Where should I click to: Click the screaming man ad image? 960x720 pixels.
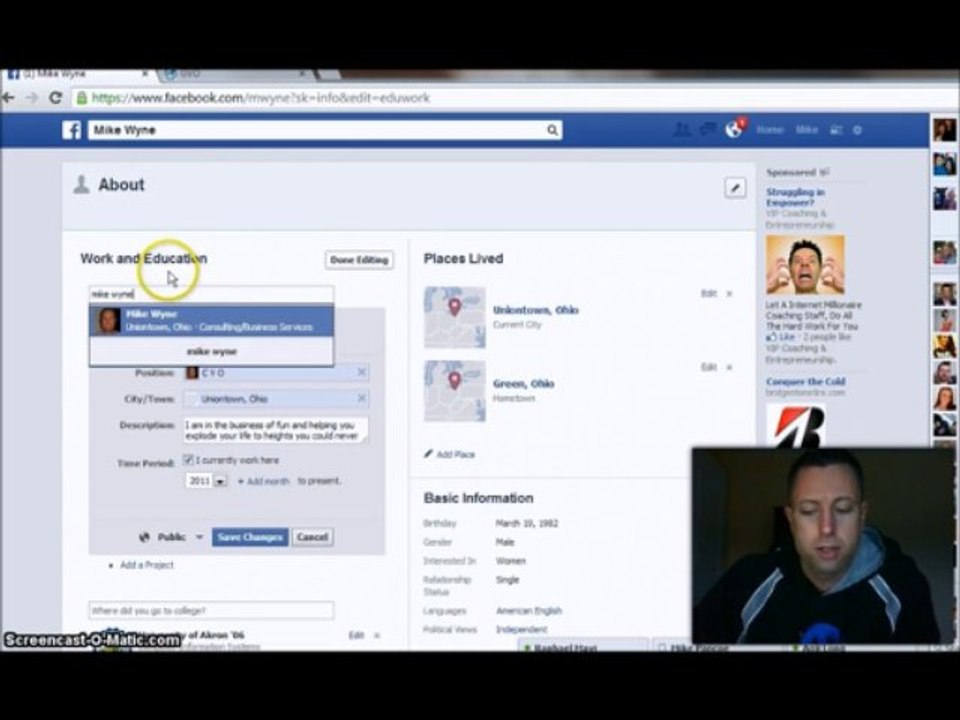805,264
